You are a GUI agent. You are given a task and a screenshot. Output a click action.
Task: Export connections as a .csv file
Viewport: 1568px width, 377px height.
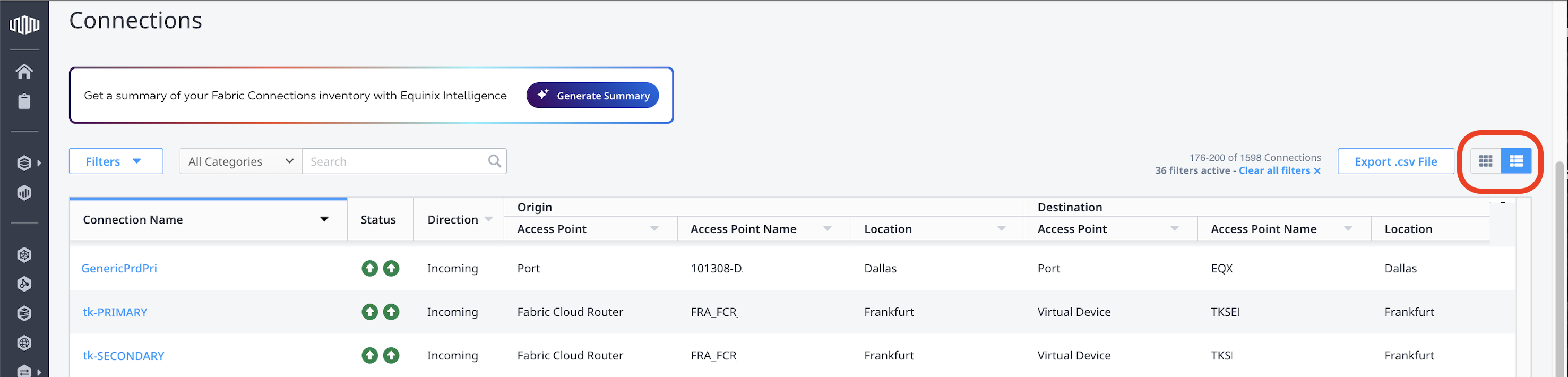[1395, 161]
